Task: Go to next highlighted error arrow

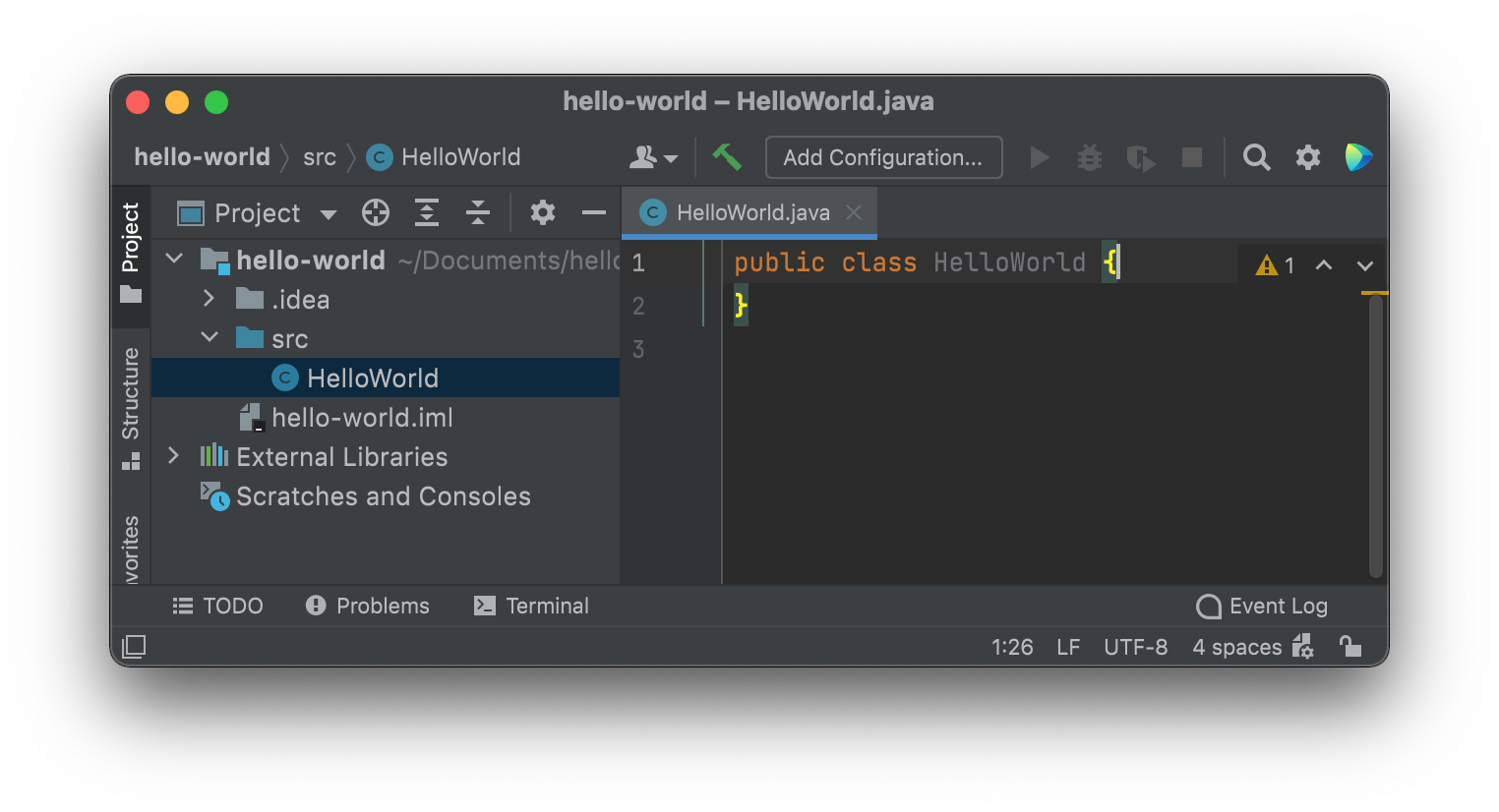Action: click(x=1365, y=264)
